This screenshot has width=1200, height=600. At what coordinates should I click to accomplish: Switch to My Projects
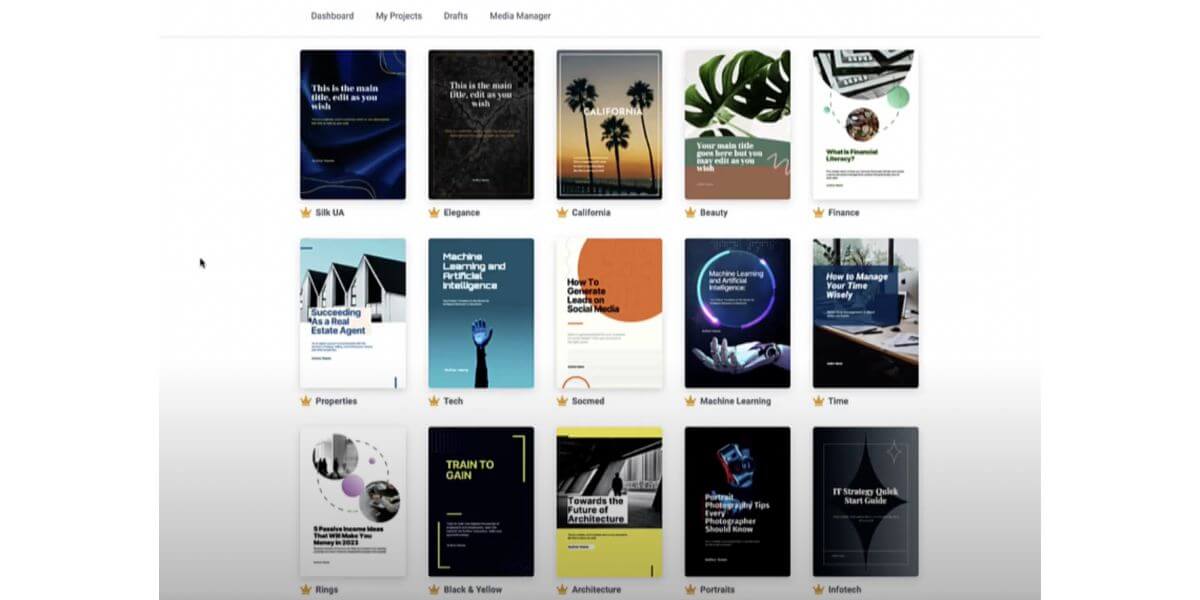point(398,16)
